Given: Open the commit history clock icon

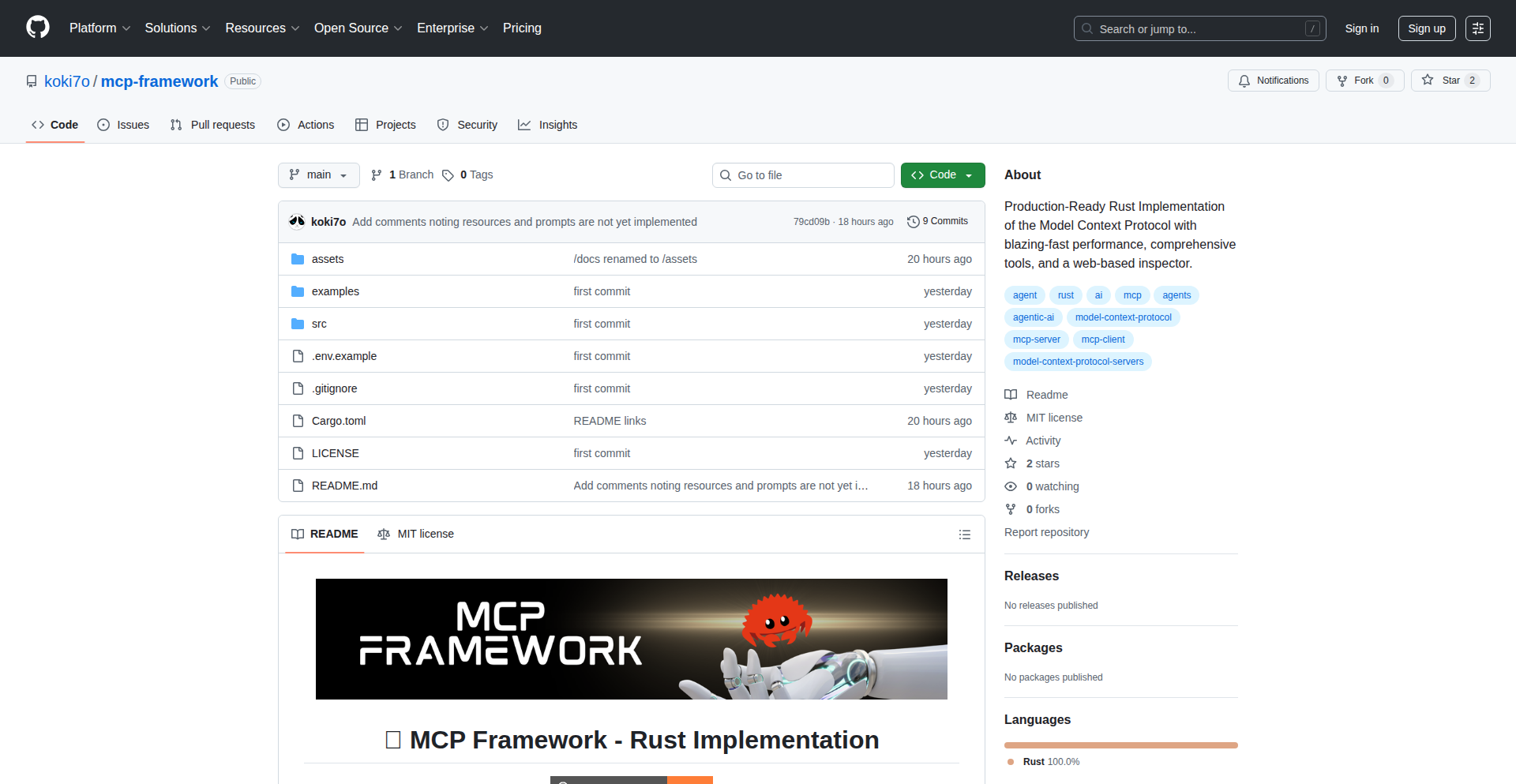Looking at the screenshot, I should click(914, 221).
